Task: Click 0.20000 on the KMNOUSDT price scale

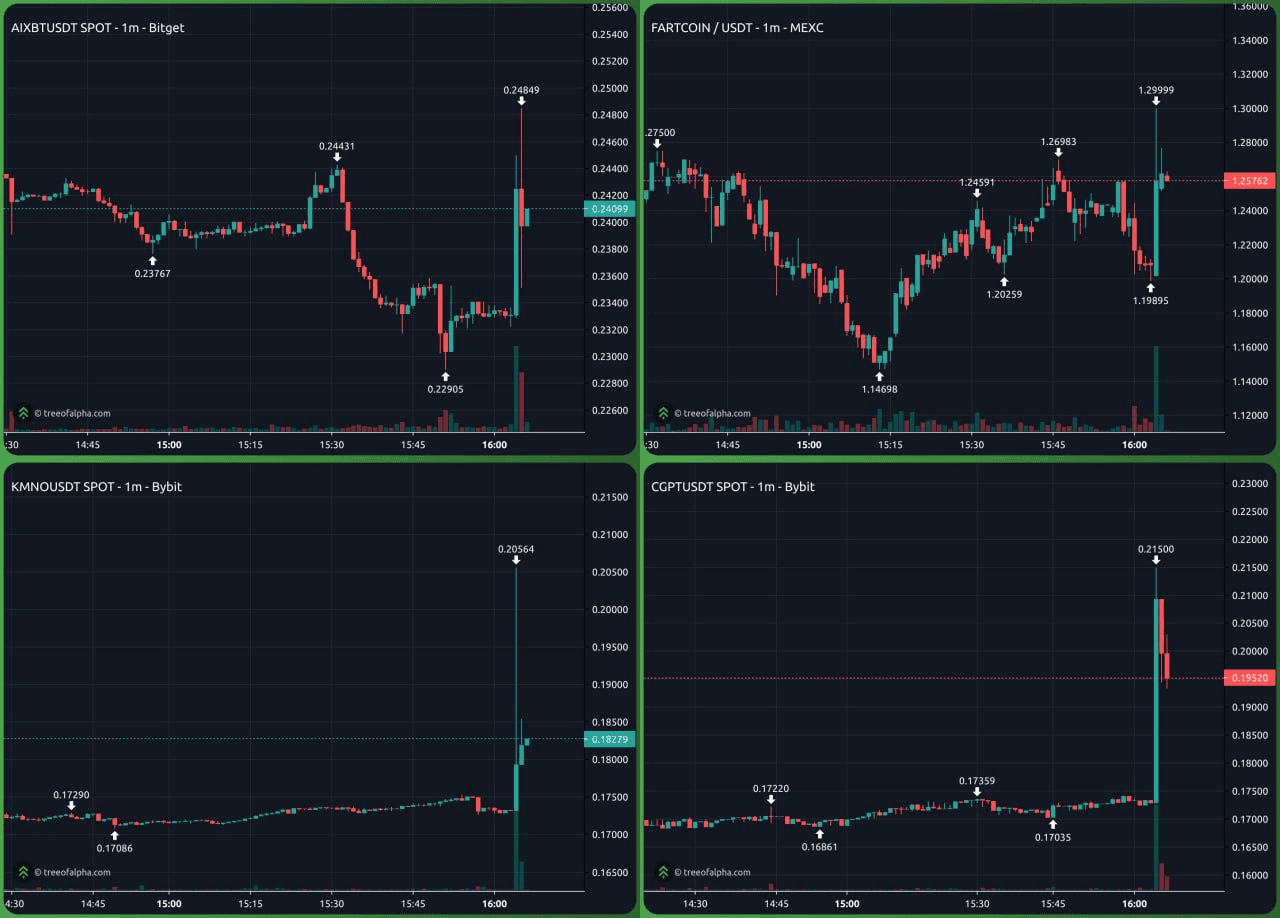Action: pos(610,610)
